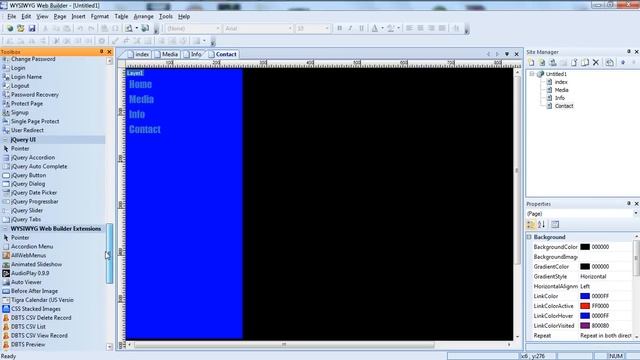Toggle bold formatting
This screenshot has width=640, height=360.
pyautogui.click(x=339, y=28)
